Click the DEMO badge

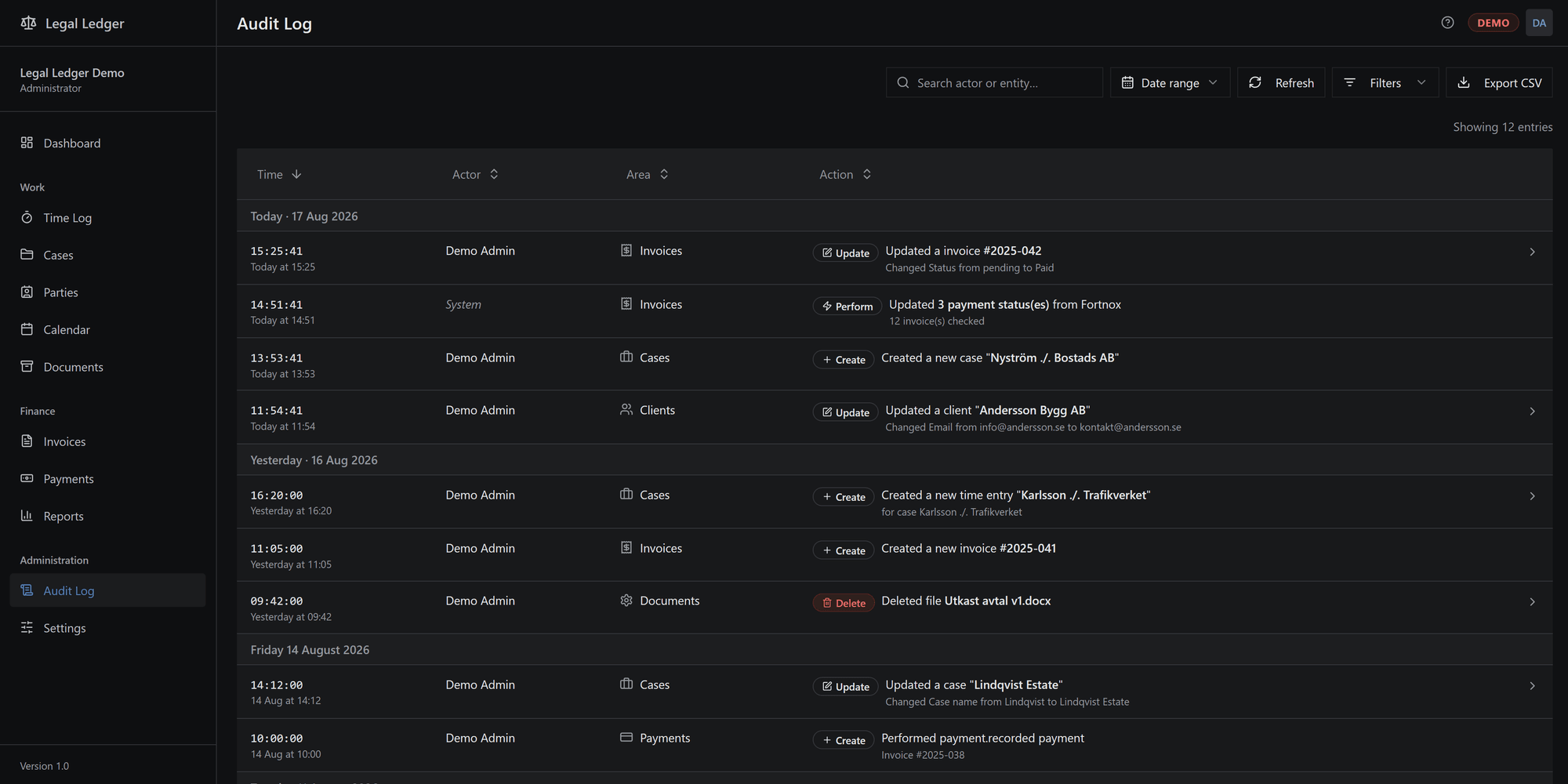coord(1493,23)
